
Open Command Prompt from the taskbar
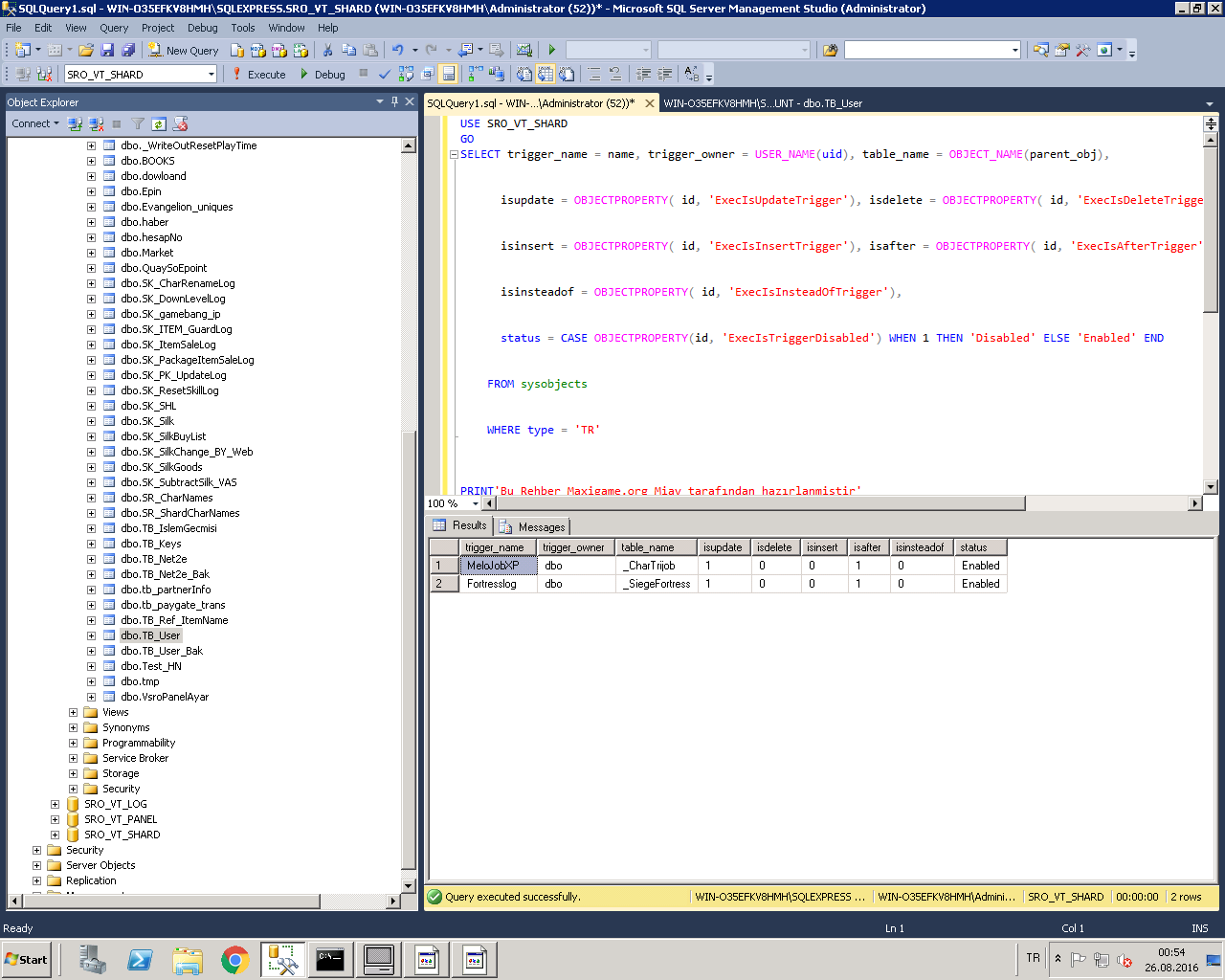click(x=330, y=960)
